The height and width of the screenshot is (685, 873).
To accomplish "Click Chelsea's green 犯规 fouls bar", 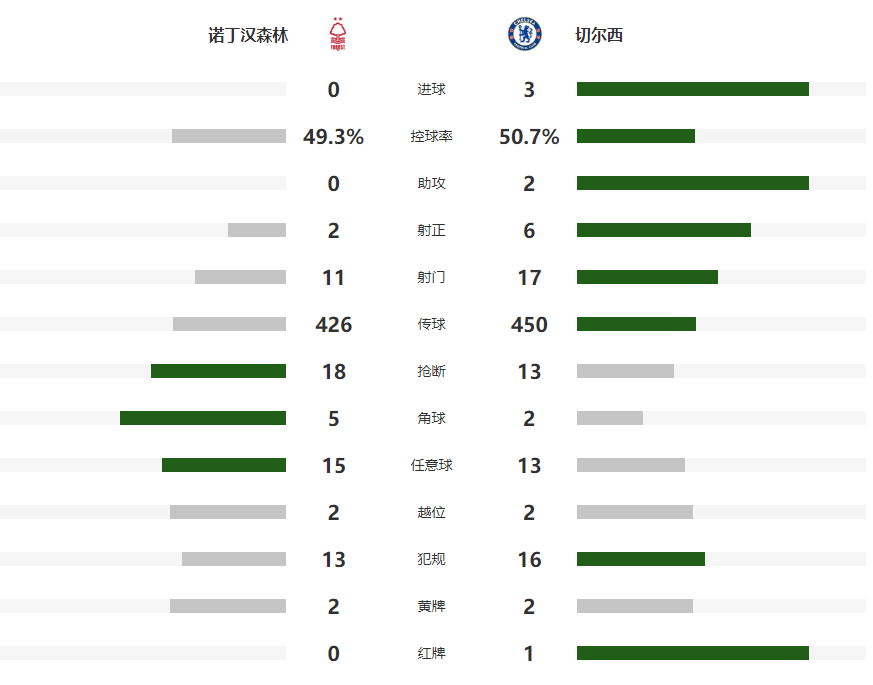I will tap(640, 559).
